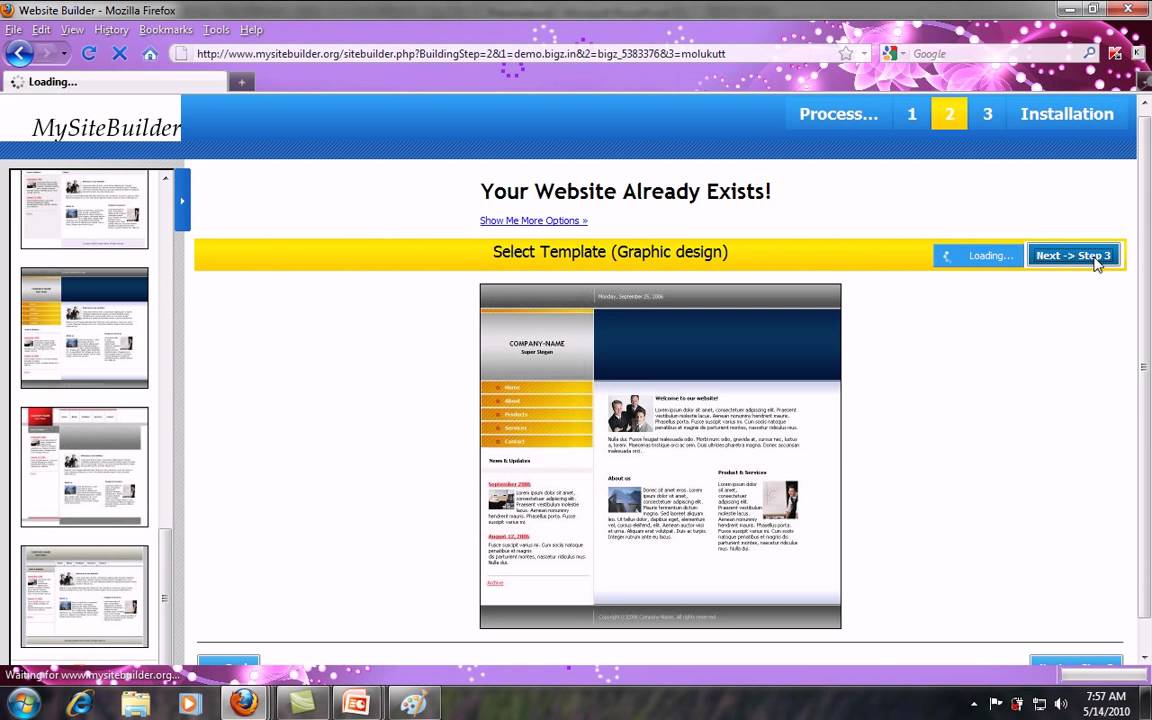Jump to step 3 in header
Viewport: 1152px width, 720px height.
[x=987, y=114]
